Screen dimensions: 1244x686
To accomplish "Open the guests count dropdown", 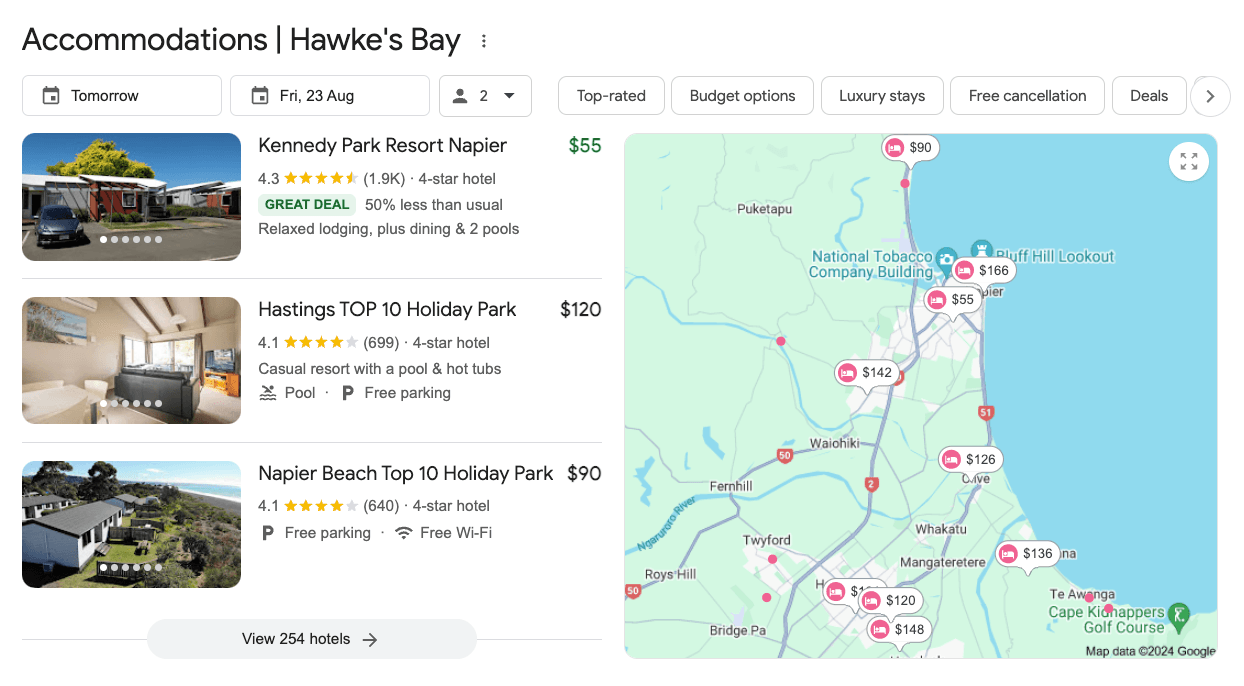I will pyautogui.click(x=485, y=96).
